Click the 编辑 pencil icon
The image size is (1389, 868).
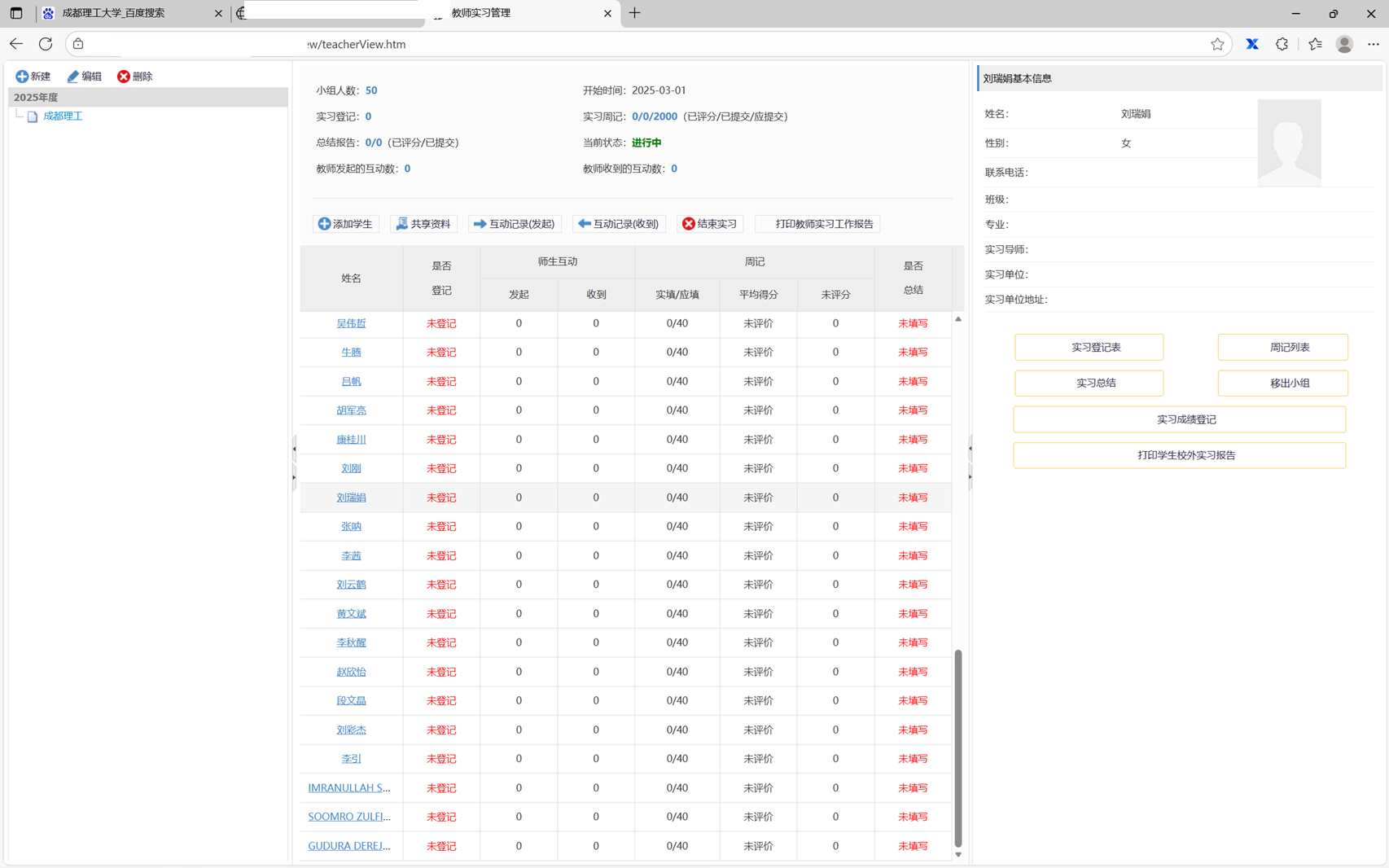click(73, 77)
